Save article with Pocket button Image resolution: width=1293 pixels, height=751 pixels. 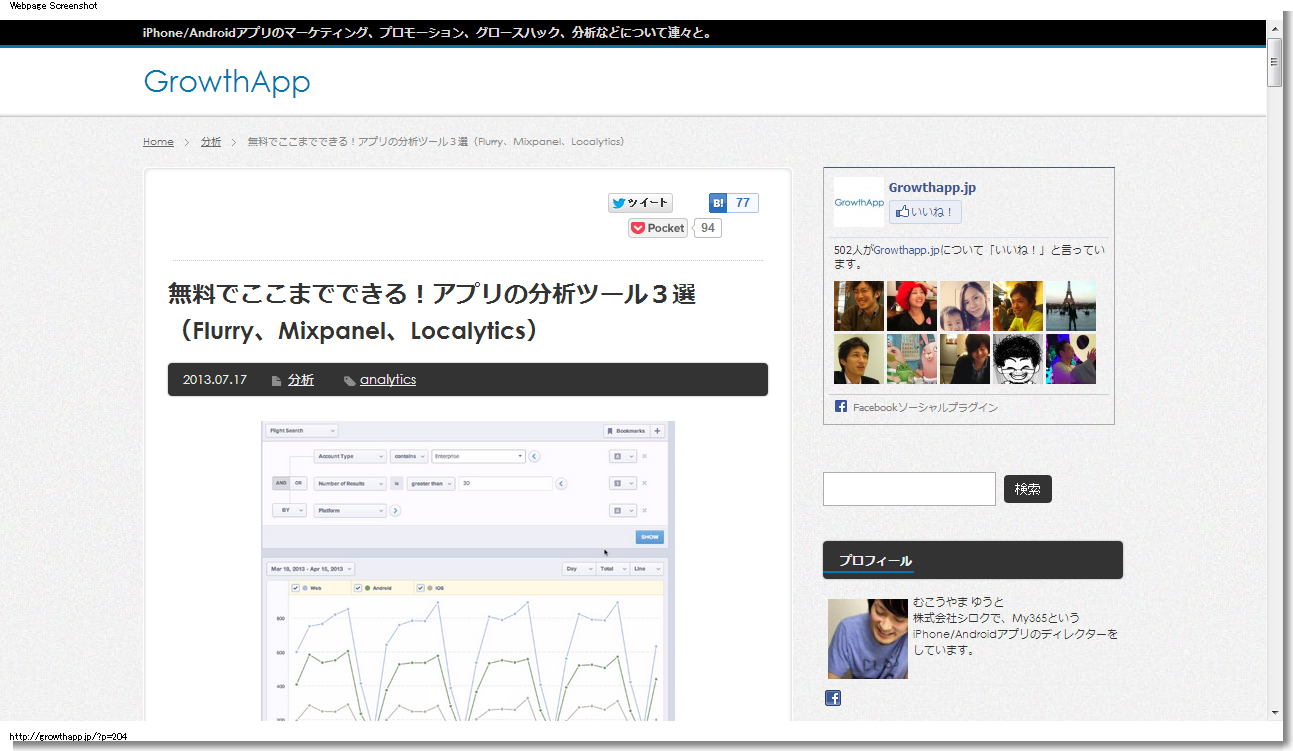point(658,228)
